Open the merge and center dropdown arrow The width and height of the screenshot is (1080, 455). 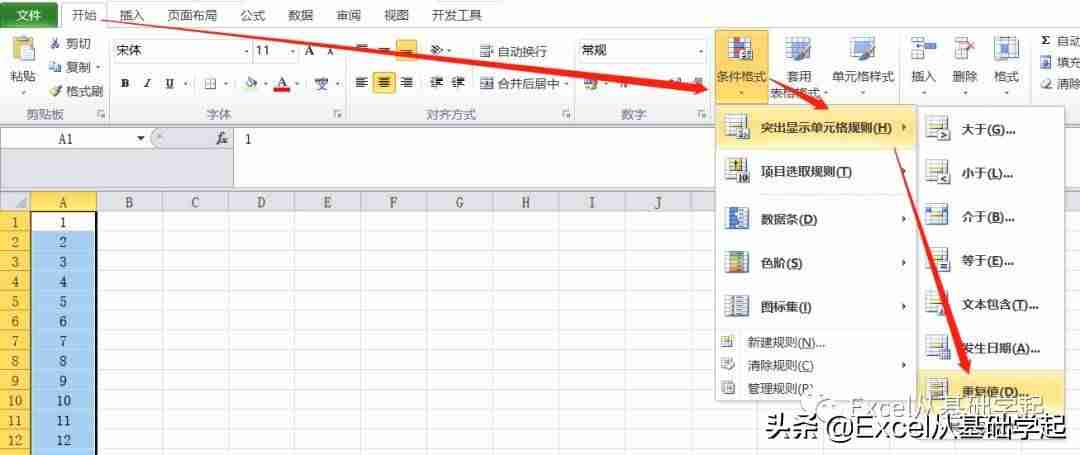566,84
